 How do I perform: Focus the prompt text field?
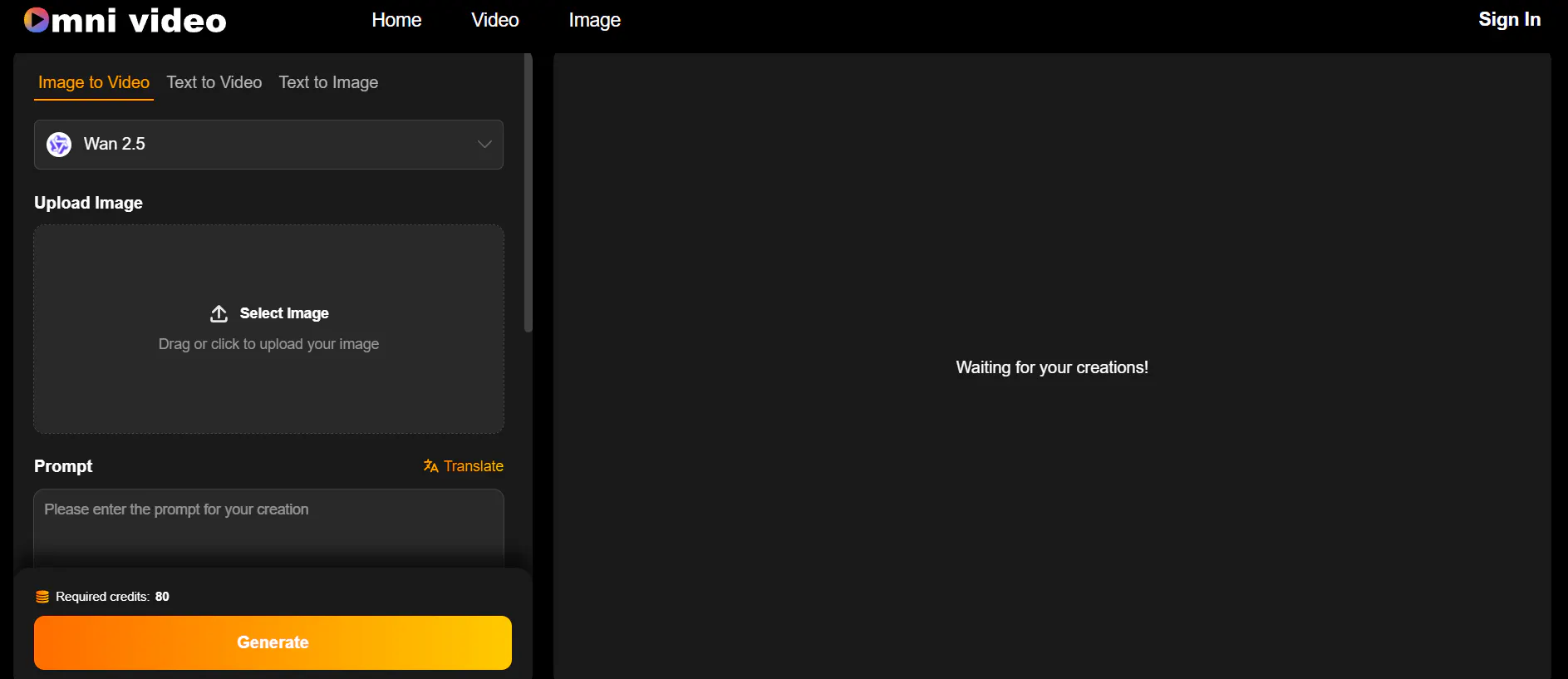pyautogui.click(x=268, y=528)
